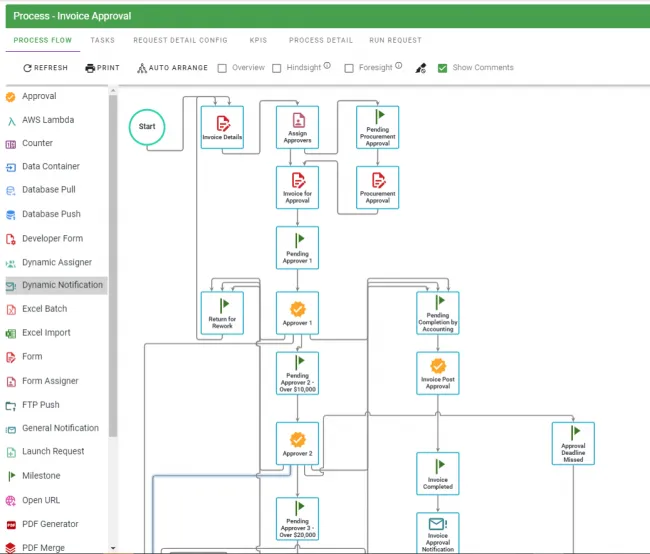Open the KPIs tab
650x554 pixels.
258,40
